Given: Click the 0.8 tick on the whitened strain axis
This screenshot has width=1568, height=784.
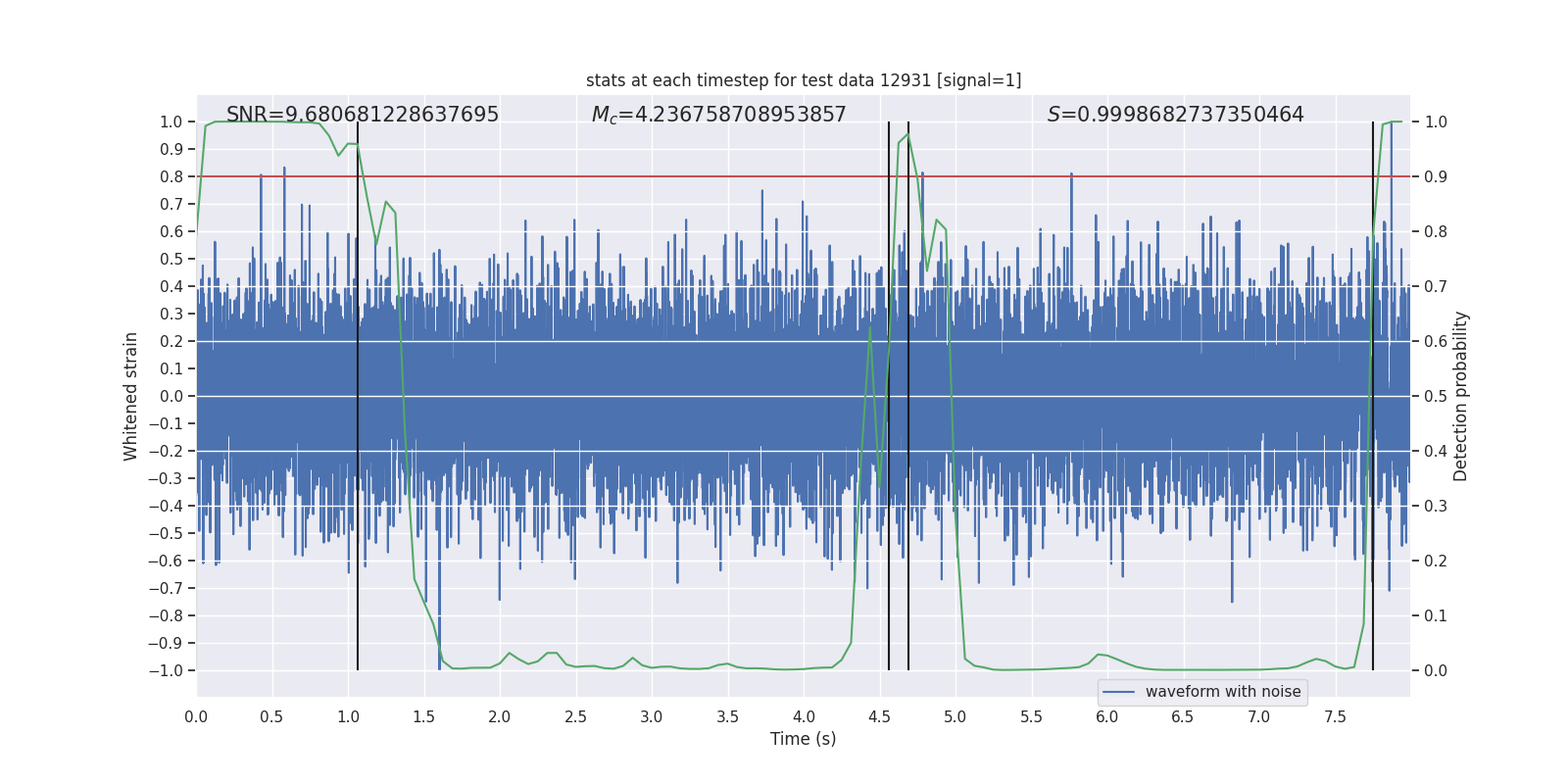Looking at the screenshot, I should click(171, 176).
